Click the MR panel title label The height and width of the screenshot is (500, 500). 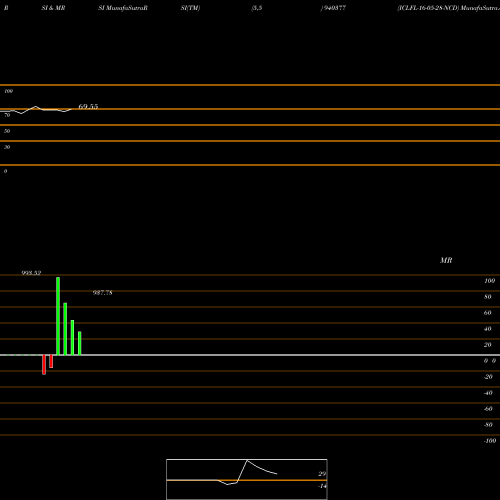[446, 260]
